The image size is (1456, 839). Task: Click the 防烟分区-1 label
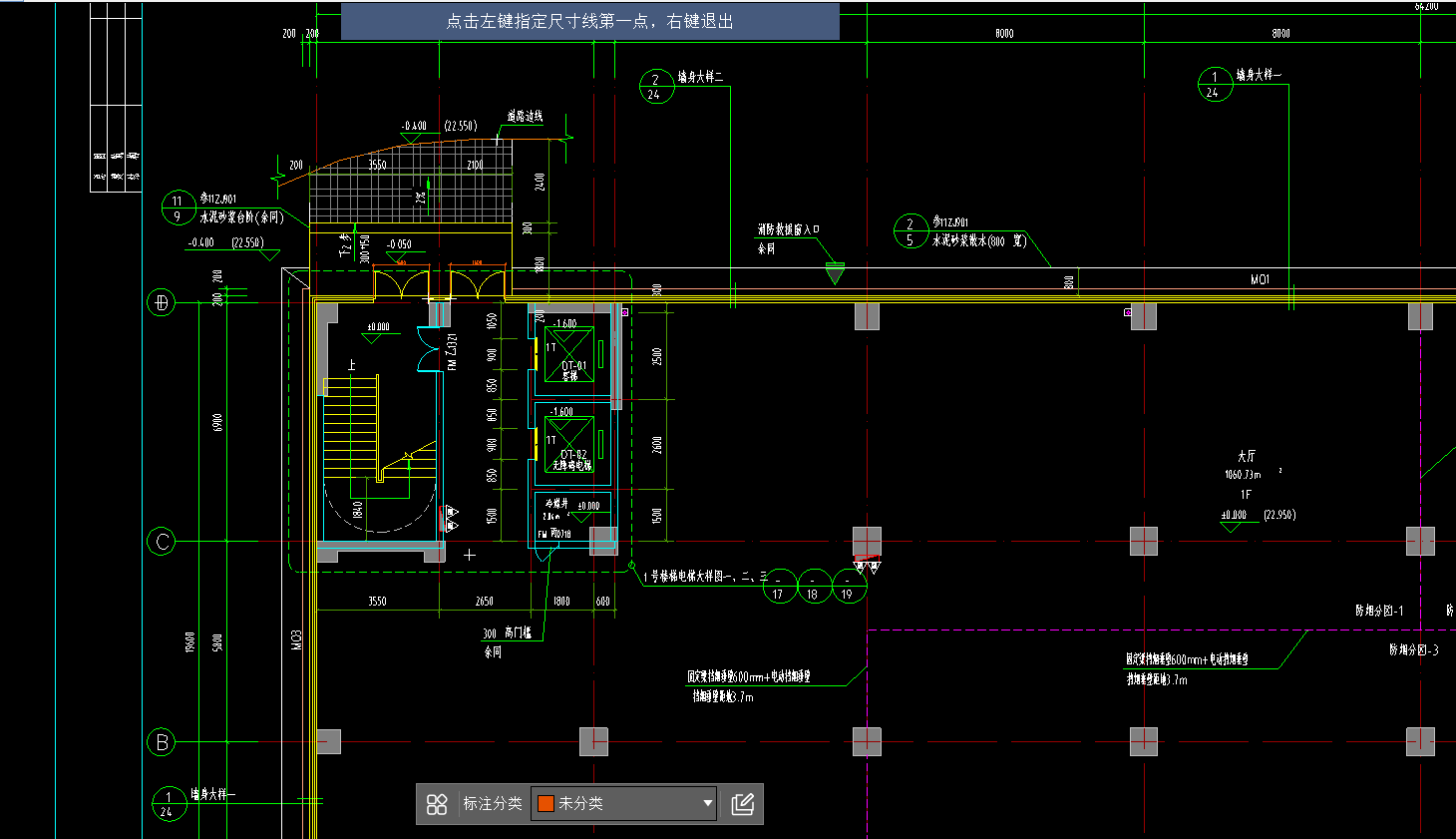point(1379,611)
